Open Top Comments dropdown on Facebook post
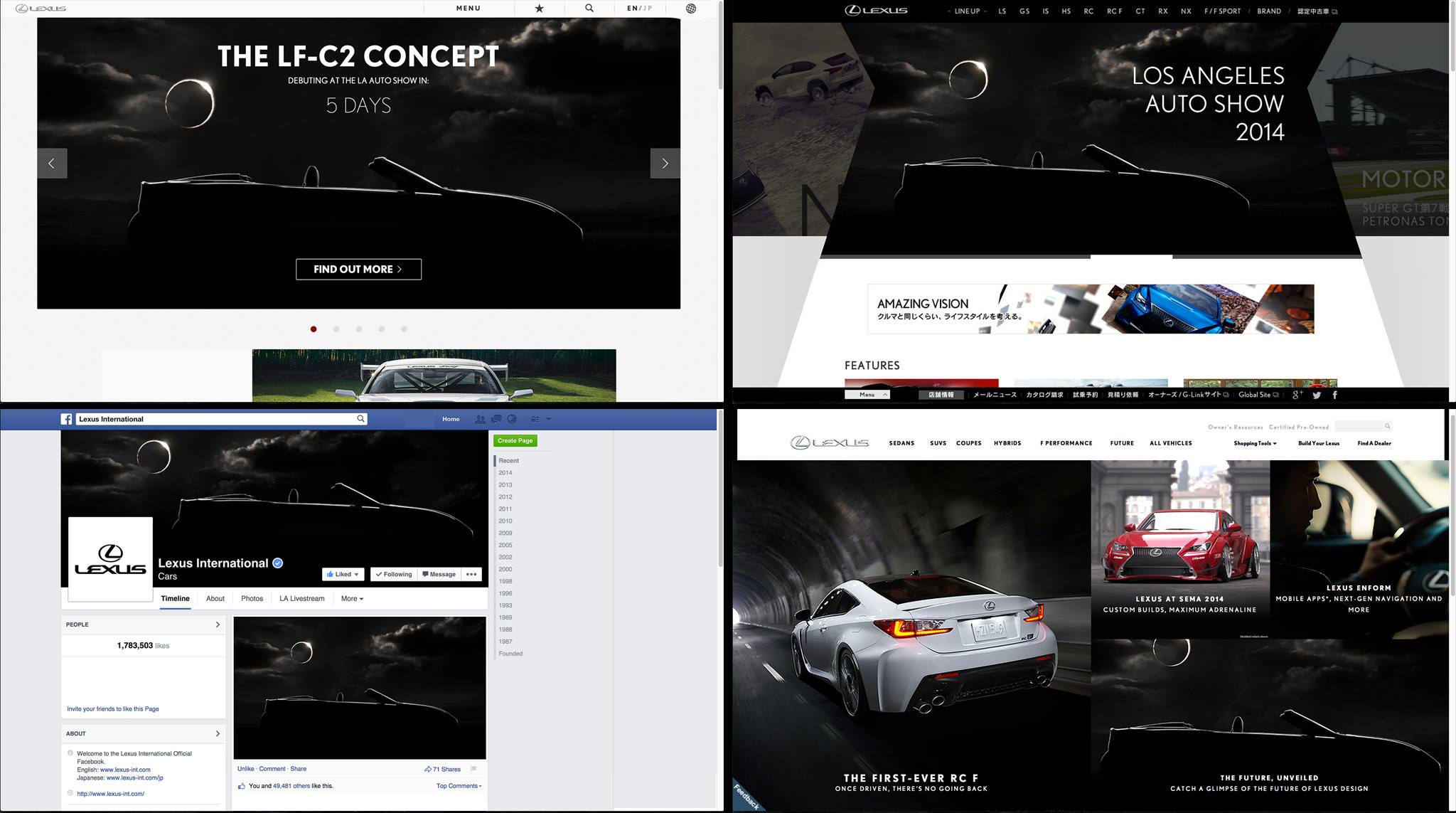 click(459, 786)
